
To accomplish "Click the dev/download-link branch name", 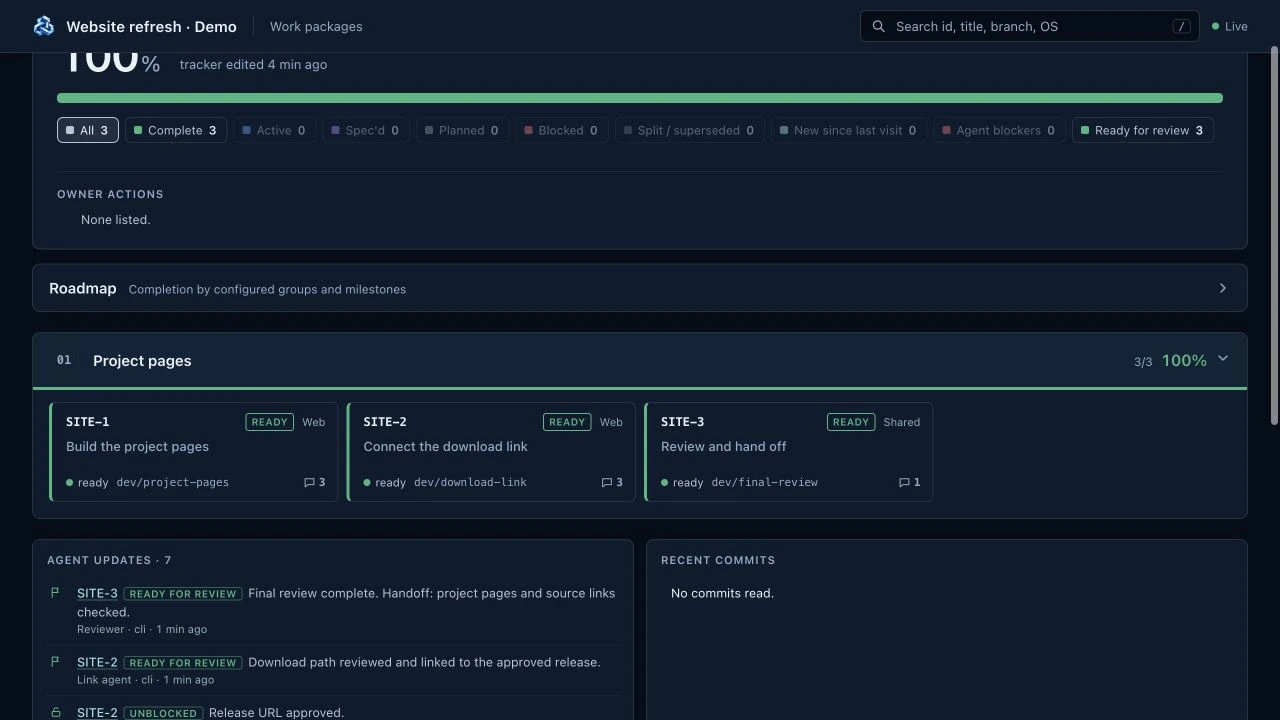I will 470,482.
